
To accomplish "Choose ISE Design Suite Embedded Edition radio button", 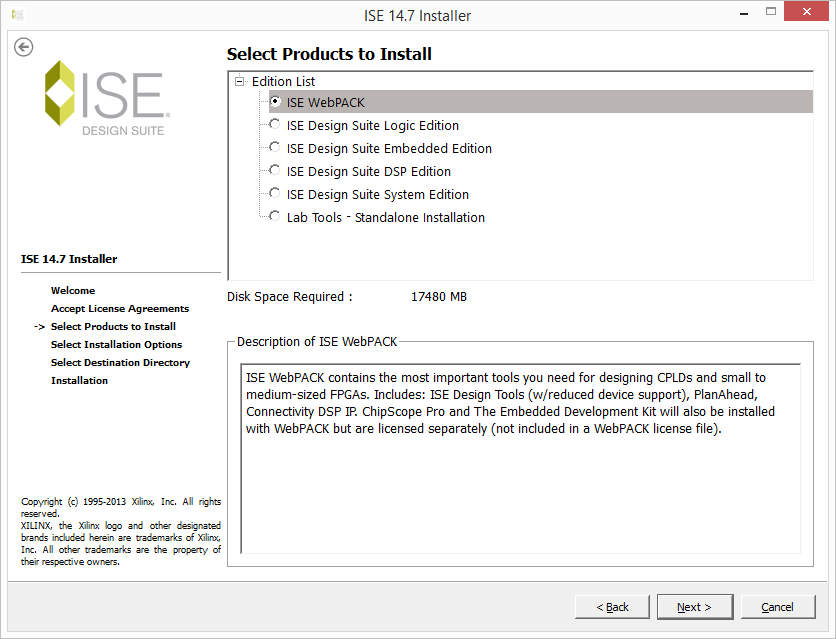I will click(x=275, y=147).
